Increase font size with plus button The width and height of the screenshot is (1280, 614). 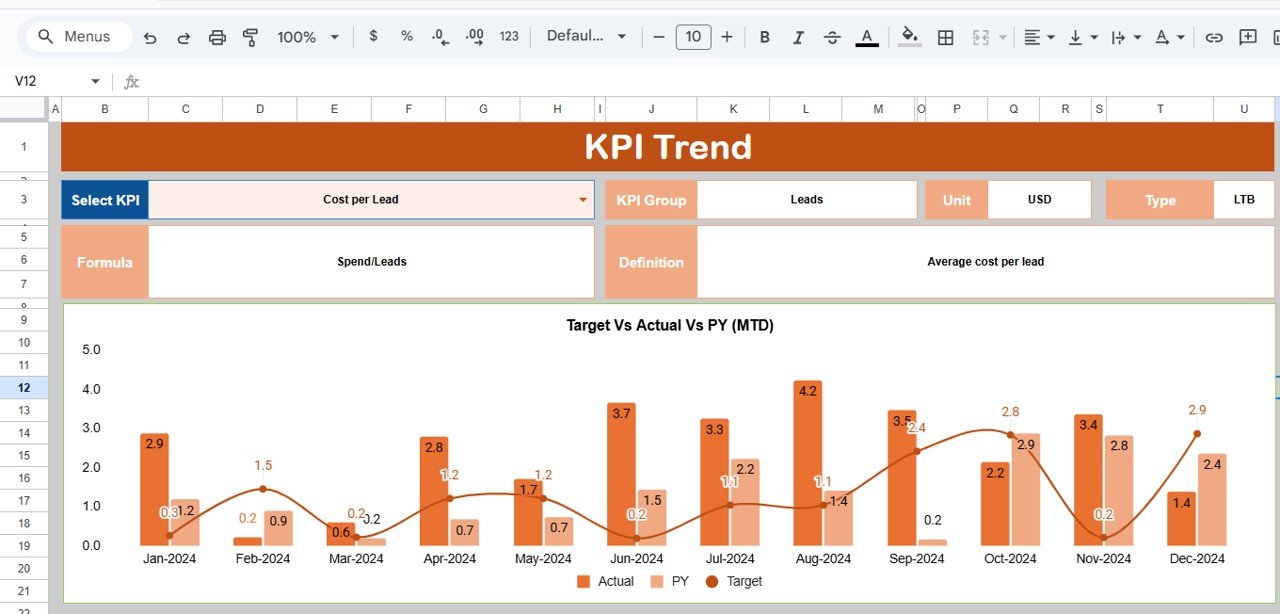[727, 37]
